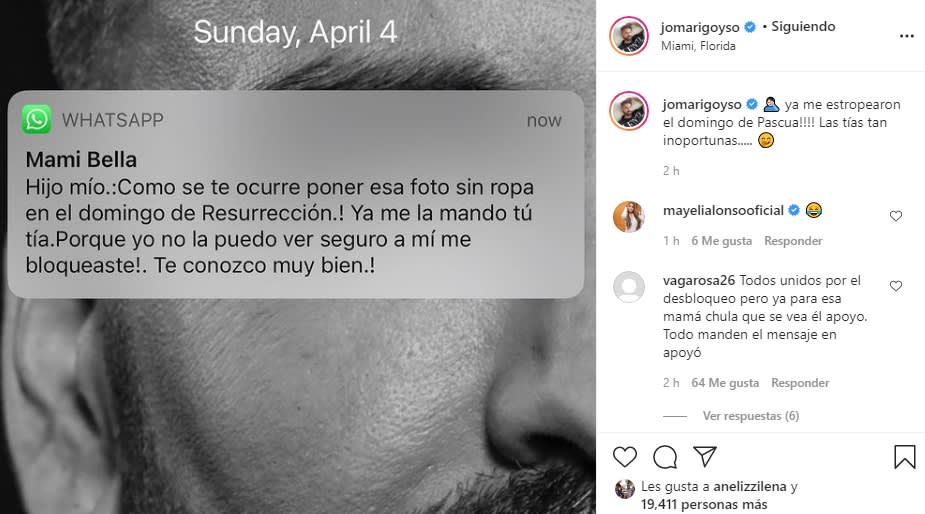View 6 Me gusta on mayelialonsoficial's comment
This screenshot has height=514, width=925.
(721, 241)
